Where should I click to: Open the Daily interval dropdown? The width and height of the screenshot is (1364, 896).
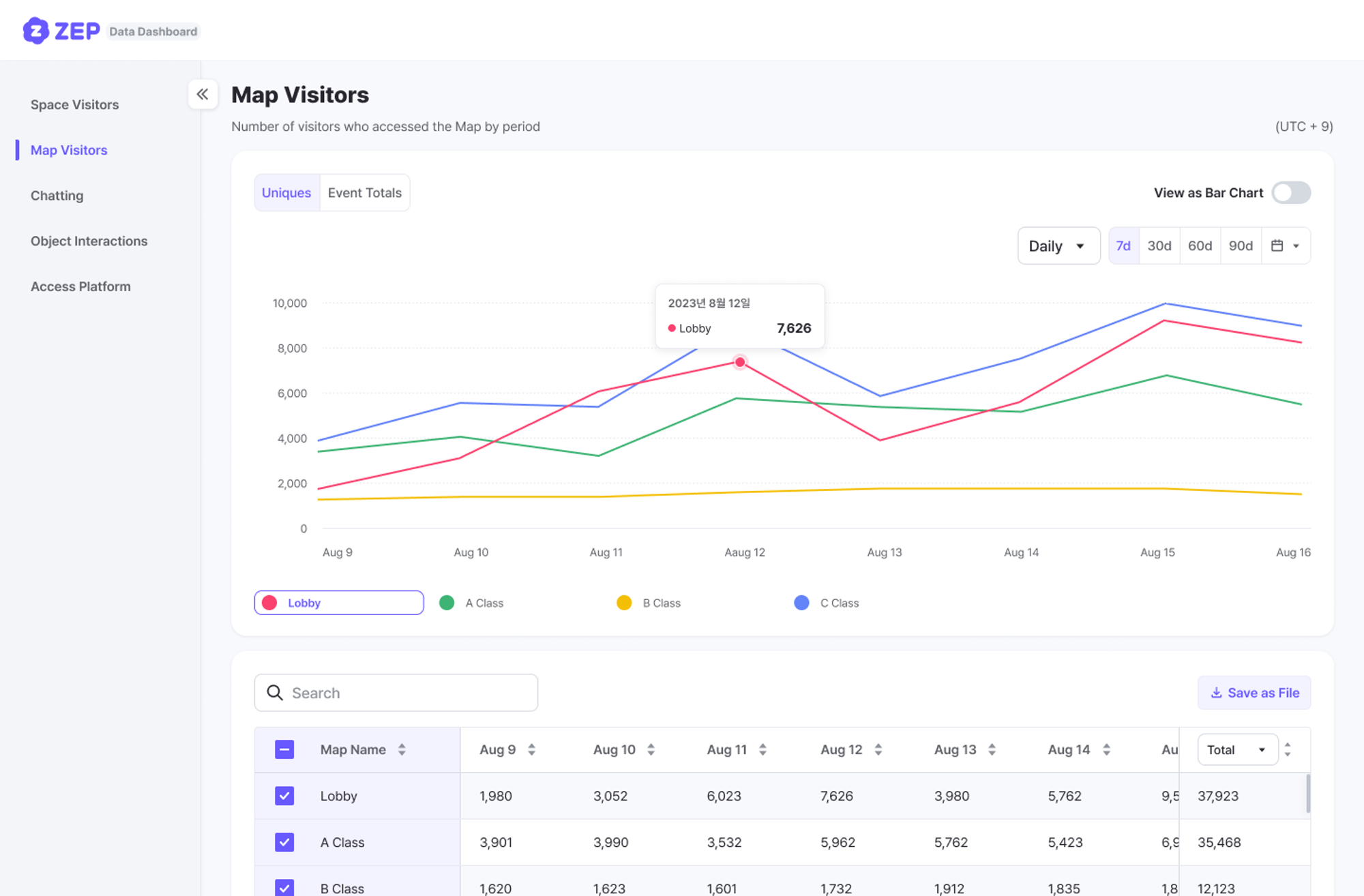[x=1058, y=245]
